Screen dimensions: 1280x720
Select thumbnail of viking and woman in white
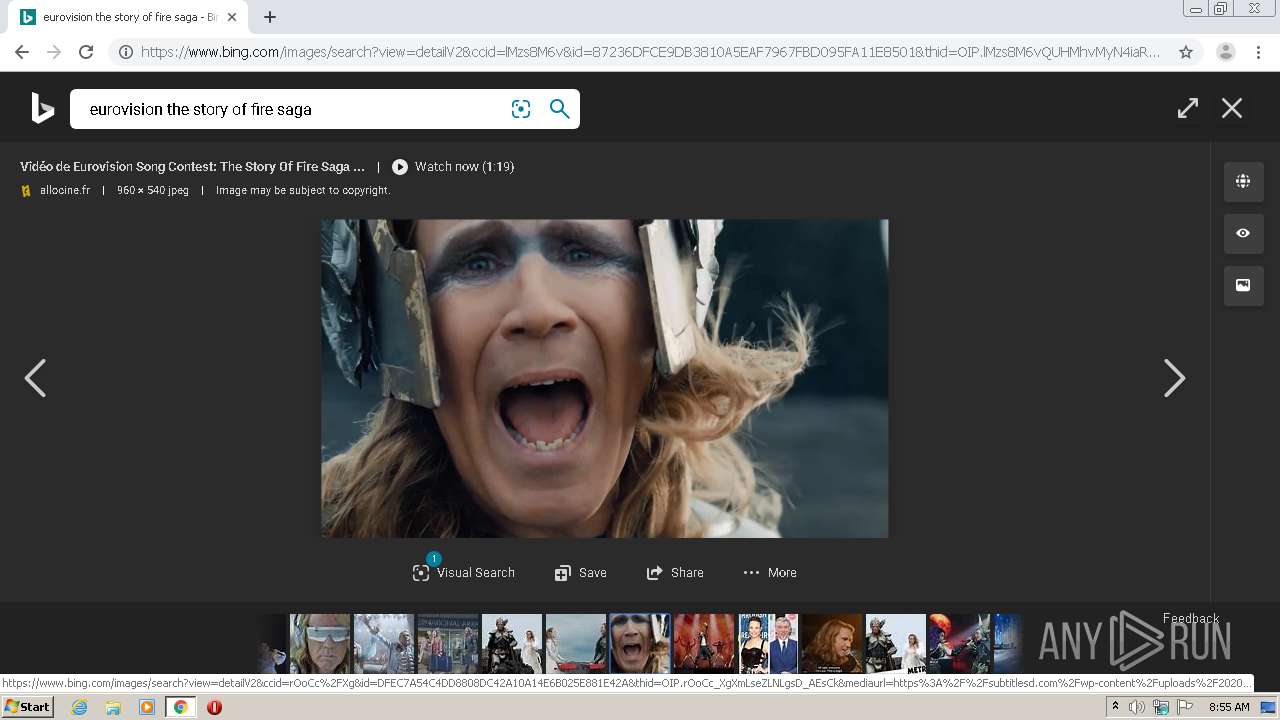click(512, 643)
